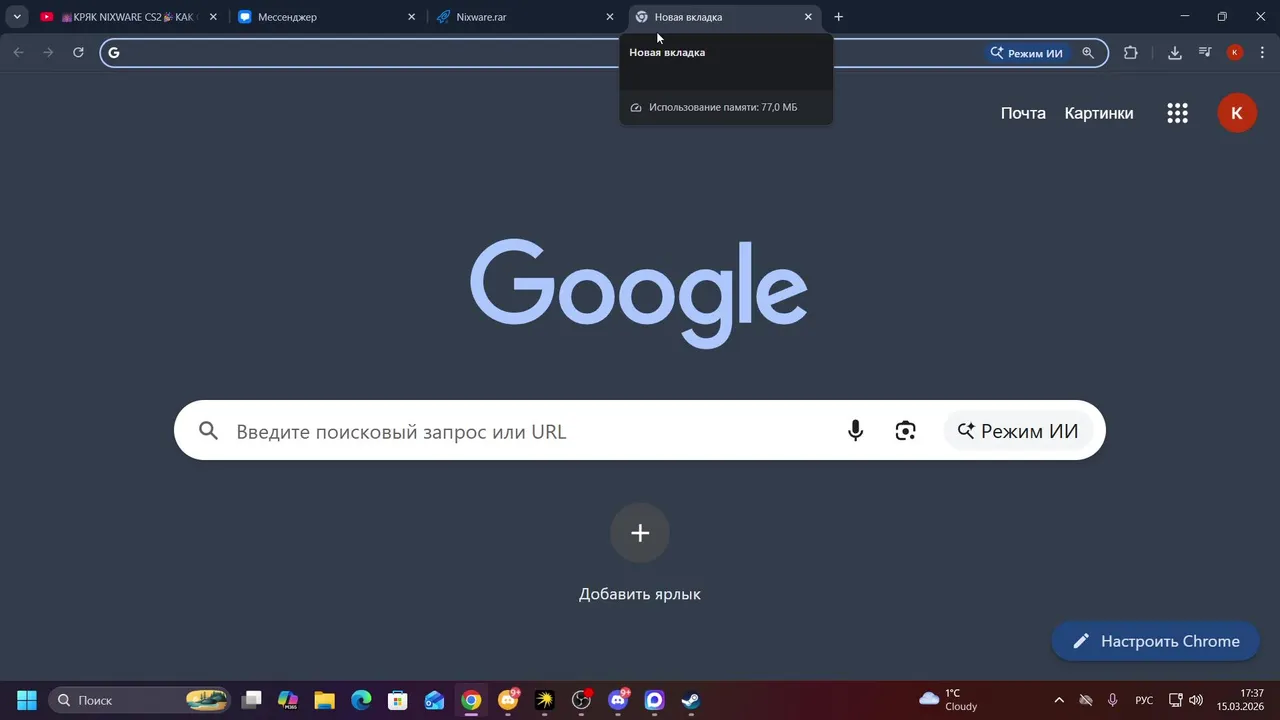The height and width of the screenshot is (720, 1280).
Task: Open Настроить Chrome button
Action: pos(1156,641)
